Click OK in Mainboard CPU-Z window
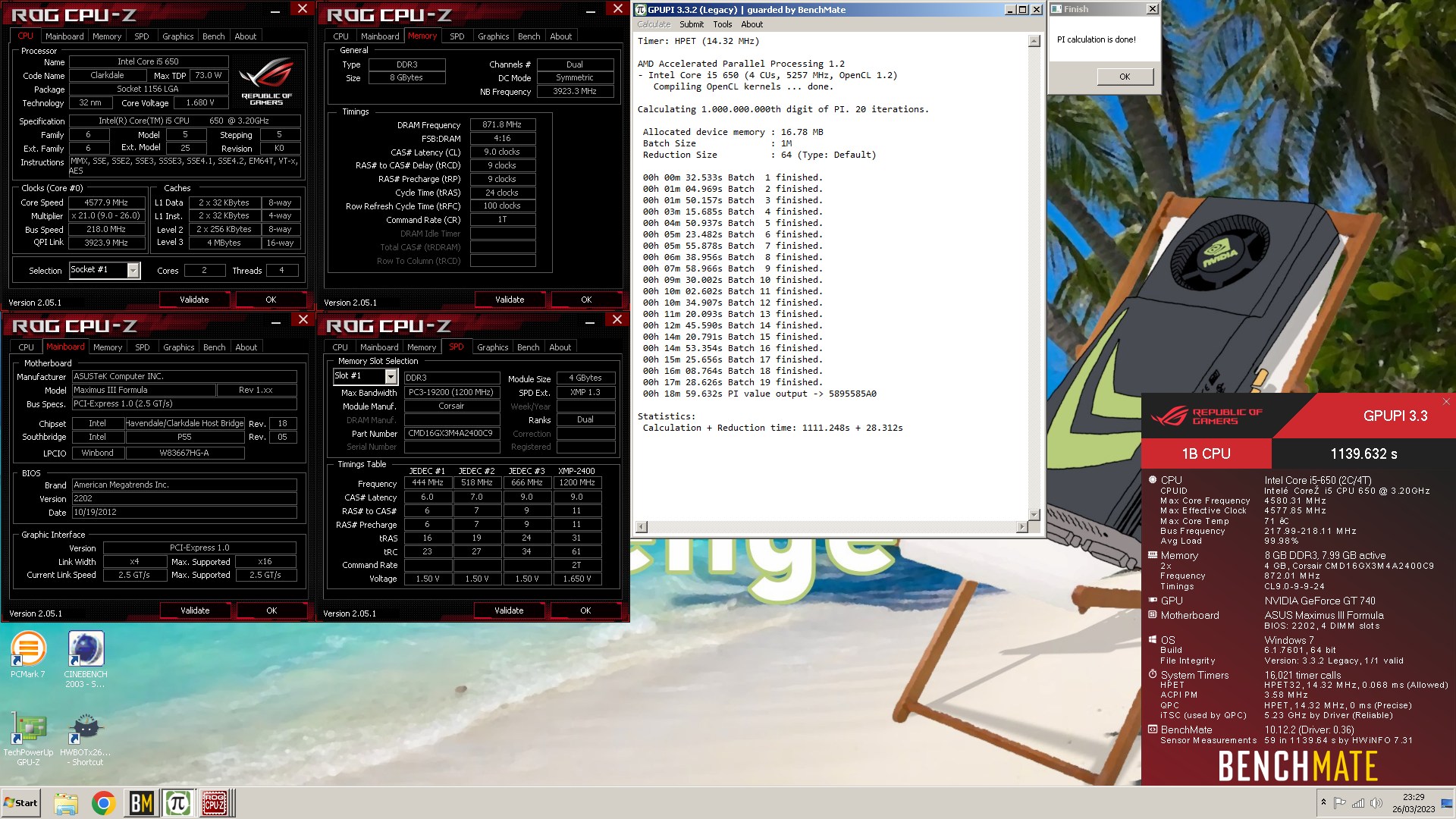 coord(271,610)
